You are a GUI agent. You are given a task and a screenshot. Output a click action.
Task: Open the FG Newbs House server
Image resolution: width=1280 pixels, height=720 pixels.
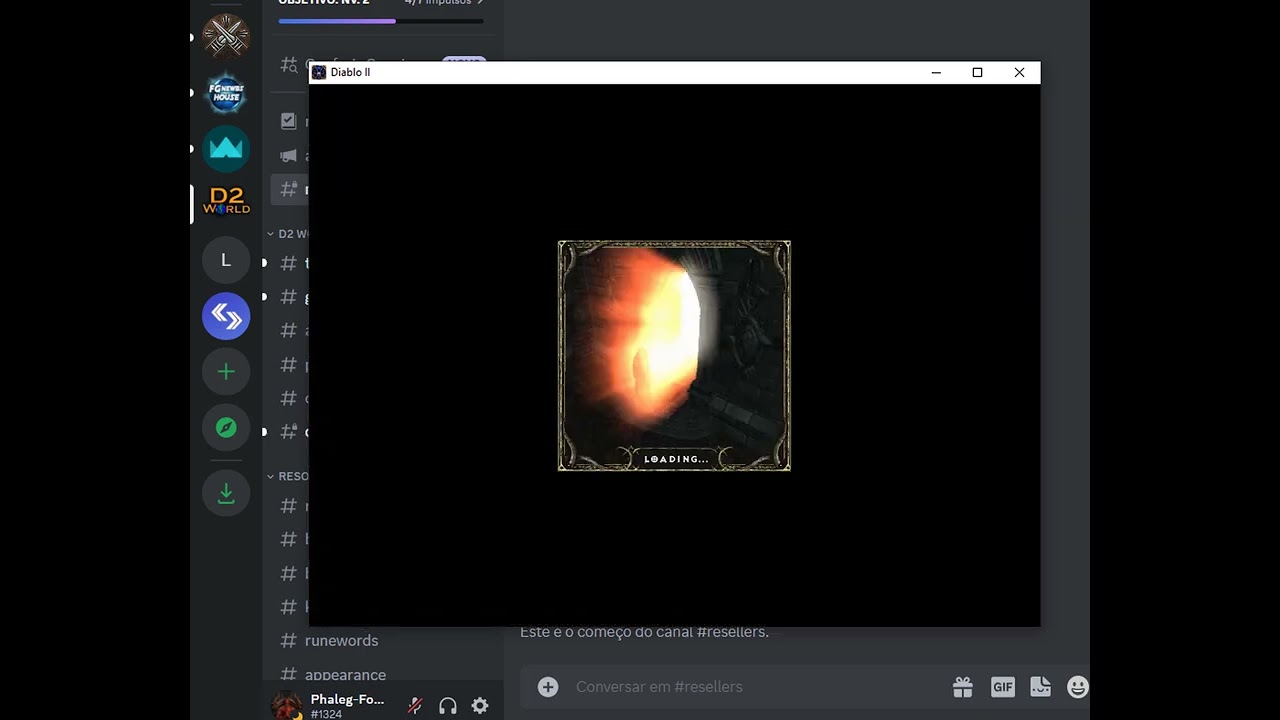coord(226,93)
